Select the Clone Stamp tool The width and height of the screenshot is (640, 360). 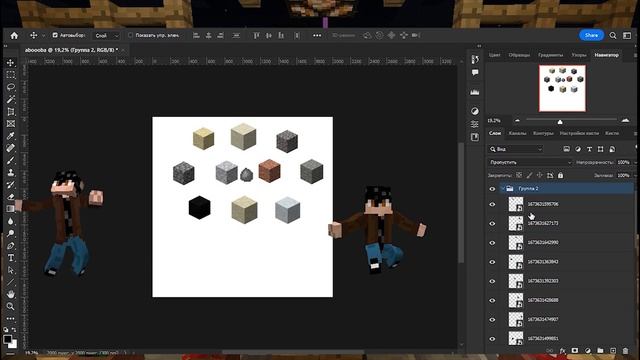11,172
